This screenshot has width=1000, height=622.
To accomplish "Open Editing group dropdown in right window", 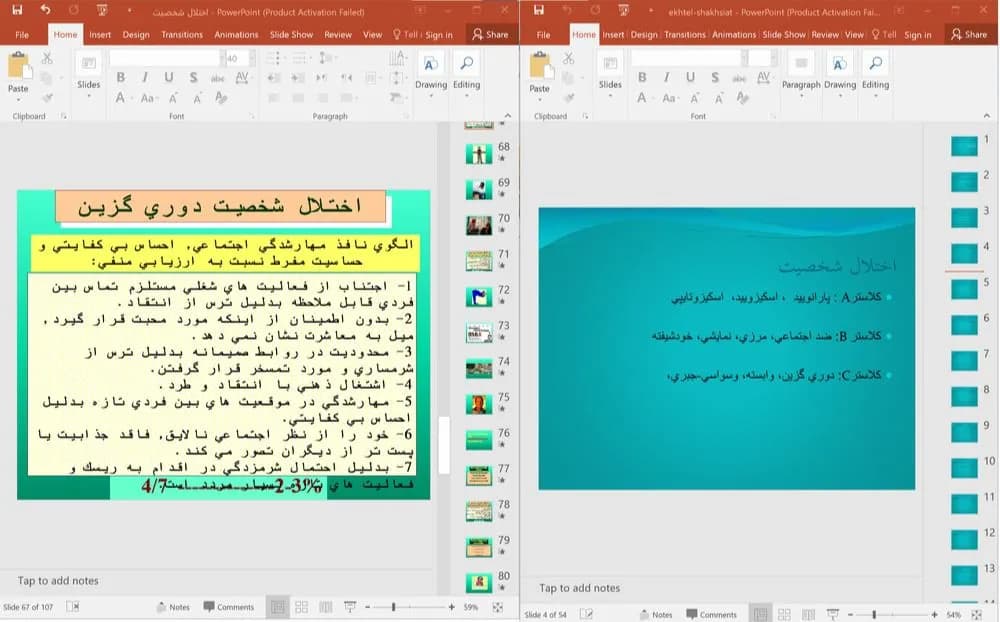I will click(875, 76).
